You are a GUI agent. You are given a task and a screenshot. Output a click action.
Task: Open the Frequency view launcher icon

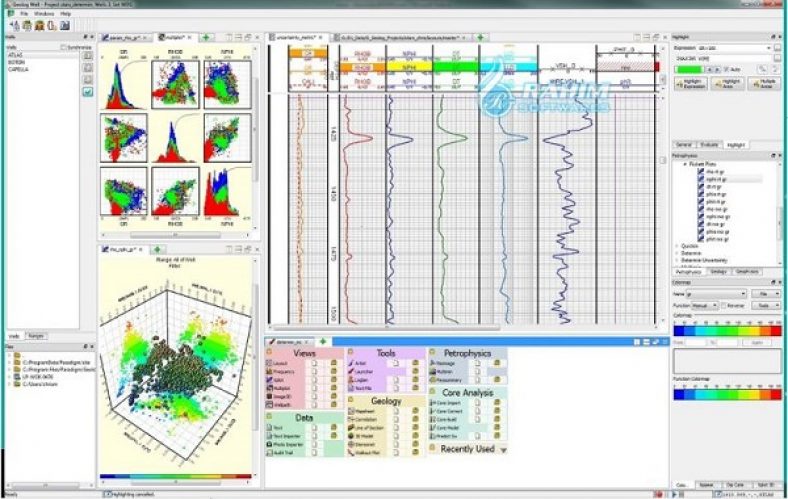[x=269, y=371]
